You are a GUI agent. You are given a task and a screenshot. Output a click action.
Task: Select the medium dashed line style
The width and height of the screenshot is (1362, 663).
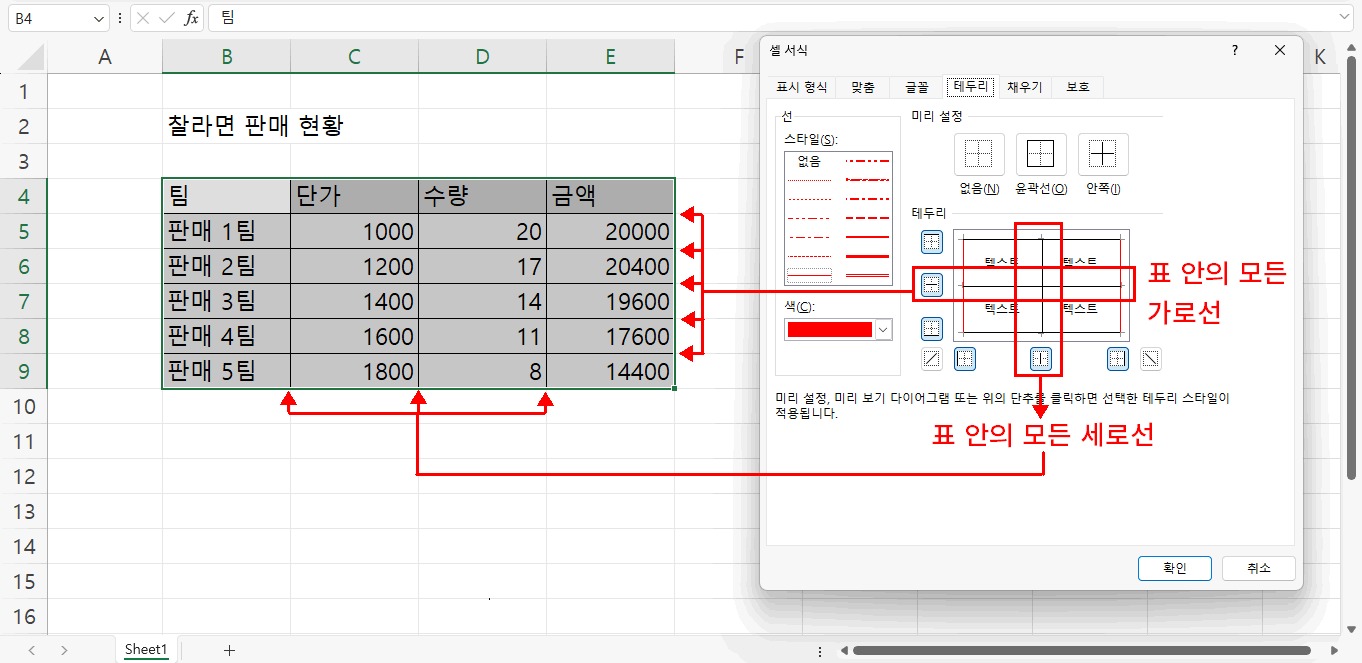pos(867,217)
